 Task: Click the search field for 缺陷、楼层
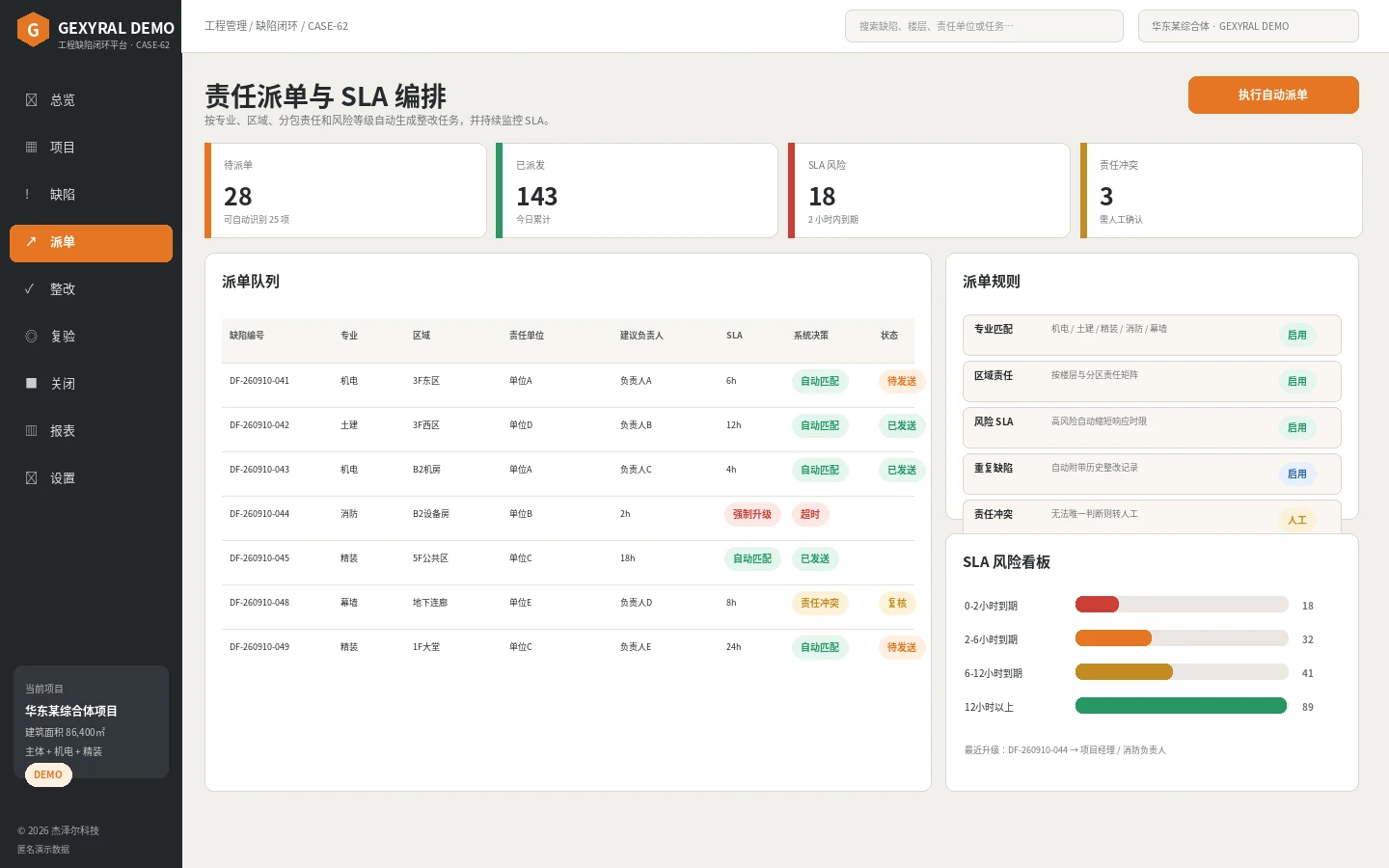[x=984, y=26]
